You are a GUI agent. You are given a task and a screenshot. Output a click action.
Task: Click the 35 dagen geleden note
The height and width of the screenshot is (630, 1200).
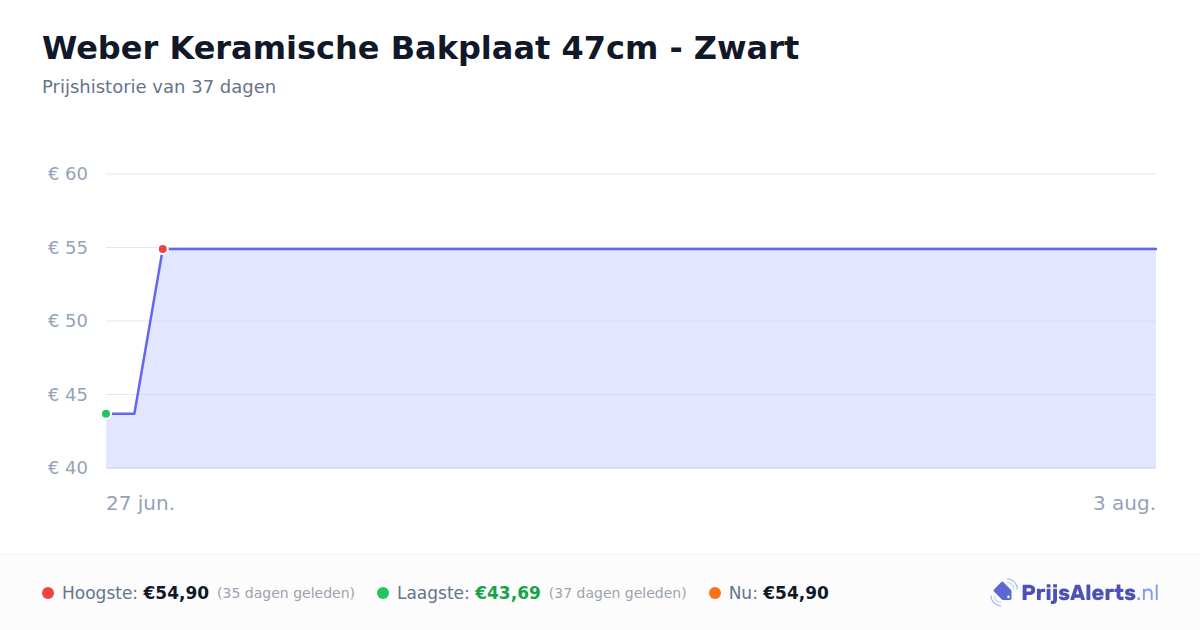click(x=286, y=593)
